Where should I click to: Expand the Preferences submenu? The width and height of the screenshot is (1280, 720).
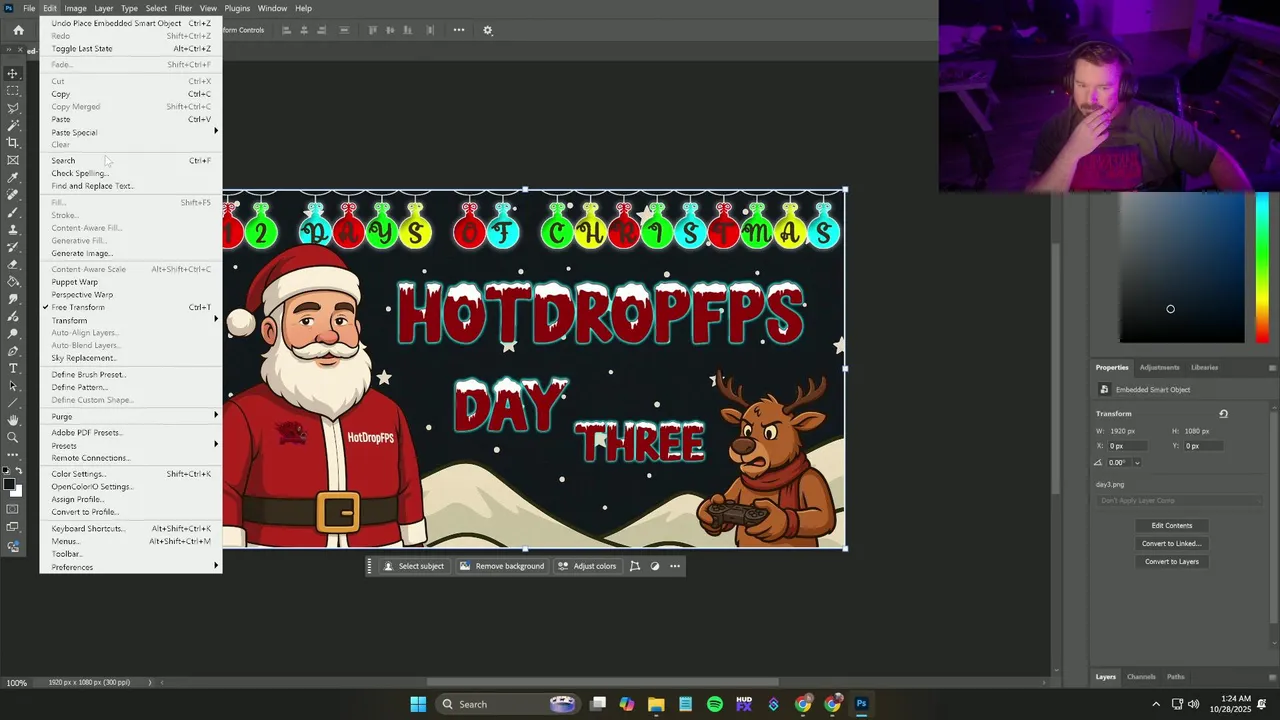(x=130, y=567)
